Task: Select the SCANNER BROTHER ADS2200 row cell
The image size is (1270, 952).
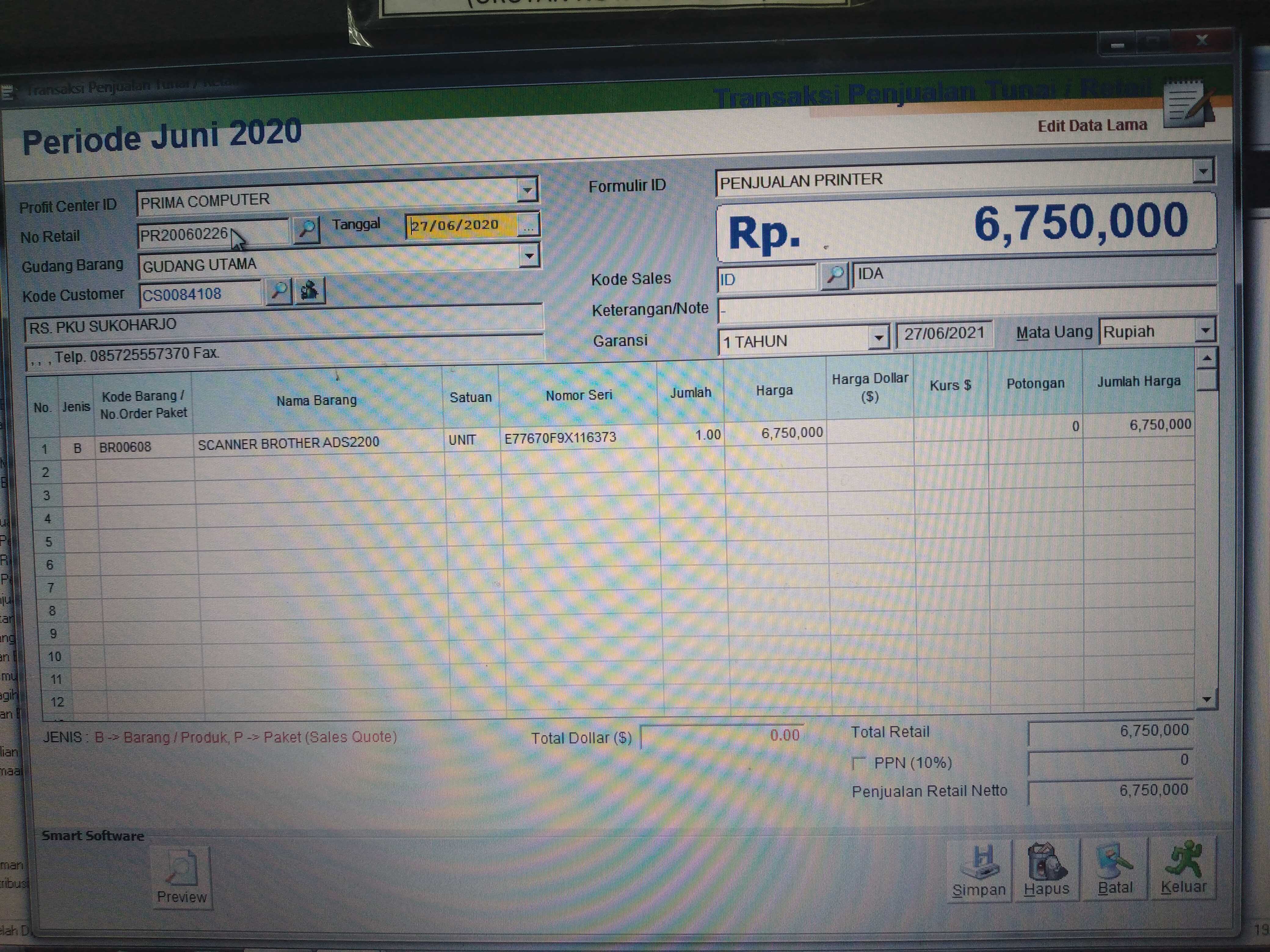Action: [289, 443]
